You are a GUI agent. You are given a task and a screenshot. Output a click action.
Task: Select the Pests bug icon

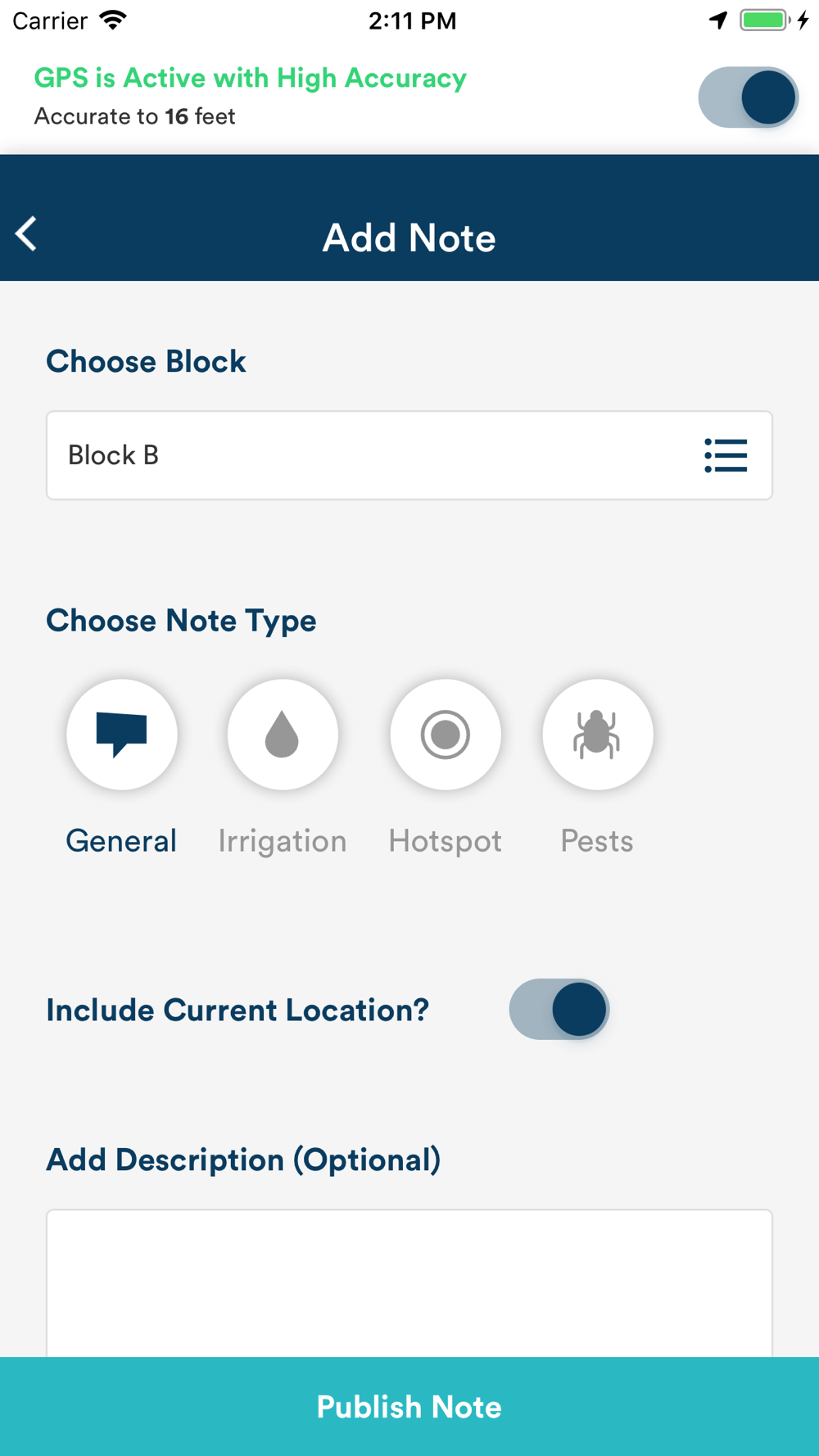pos(598,735)
